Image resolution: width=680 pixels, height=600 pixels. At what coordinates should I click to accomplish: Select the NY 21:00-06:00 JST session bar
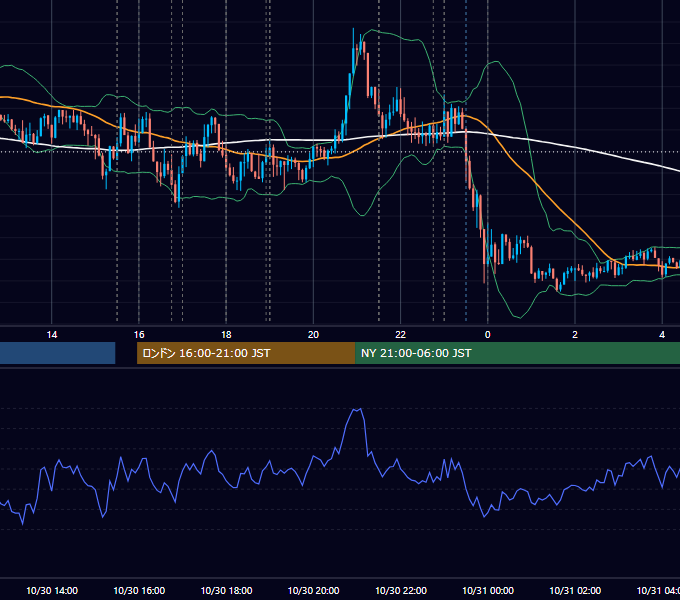(517, 353)
